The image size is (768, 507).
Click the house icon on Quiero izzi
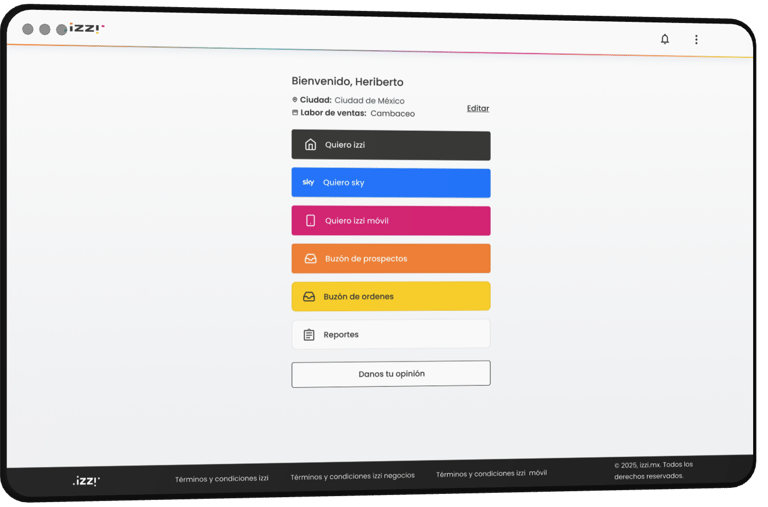point(311,145)
